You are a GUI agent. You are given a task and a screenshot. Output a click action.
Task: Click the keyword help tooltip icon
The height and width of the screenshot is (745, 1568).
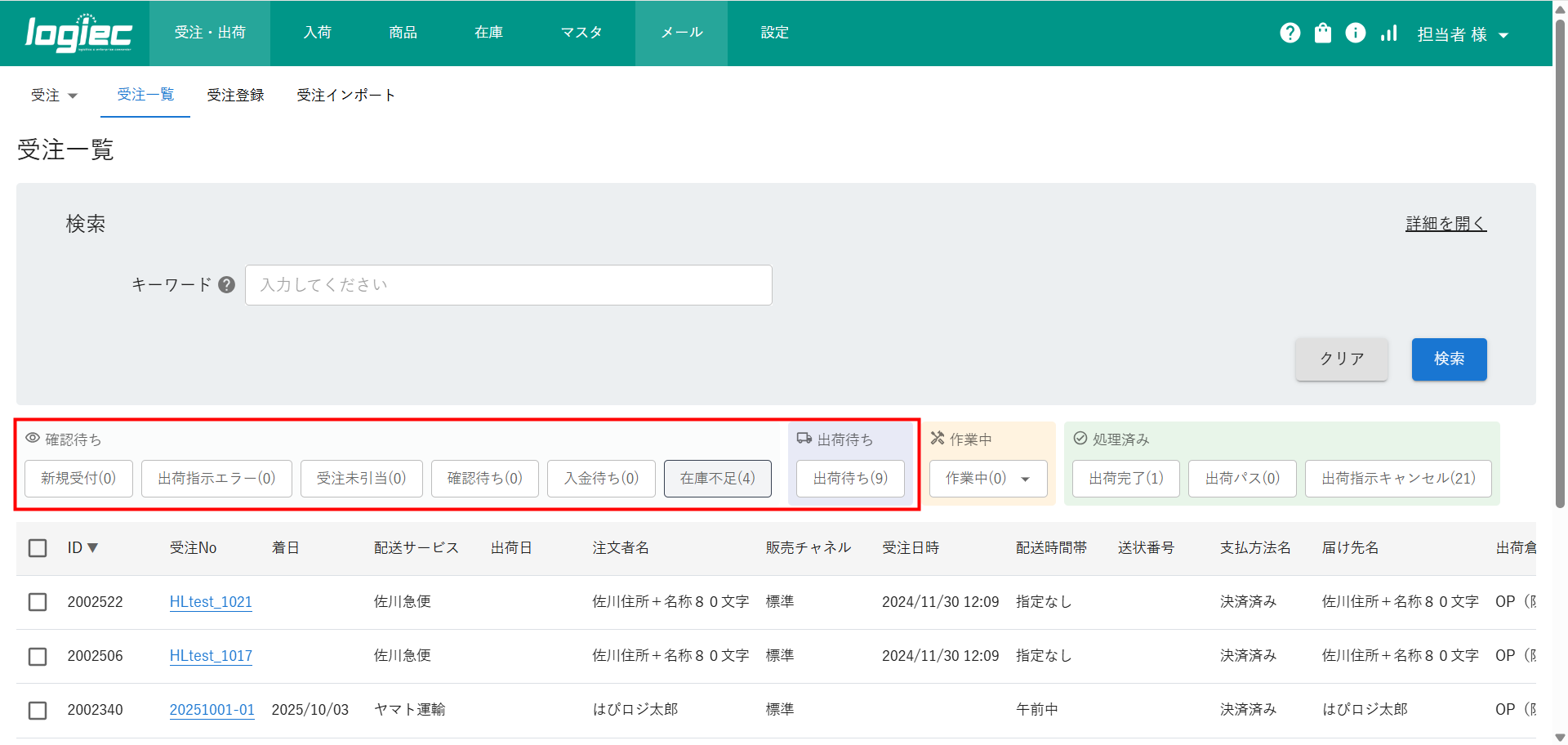pyautogui.click(x=227, y=285)
